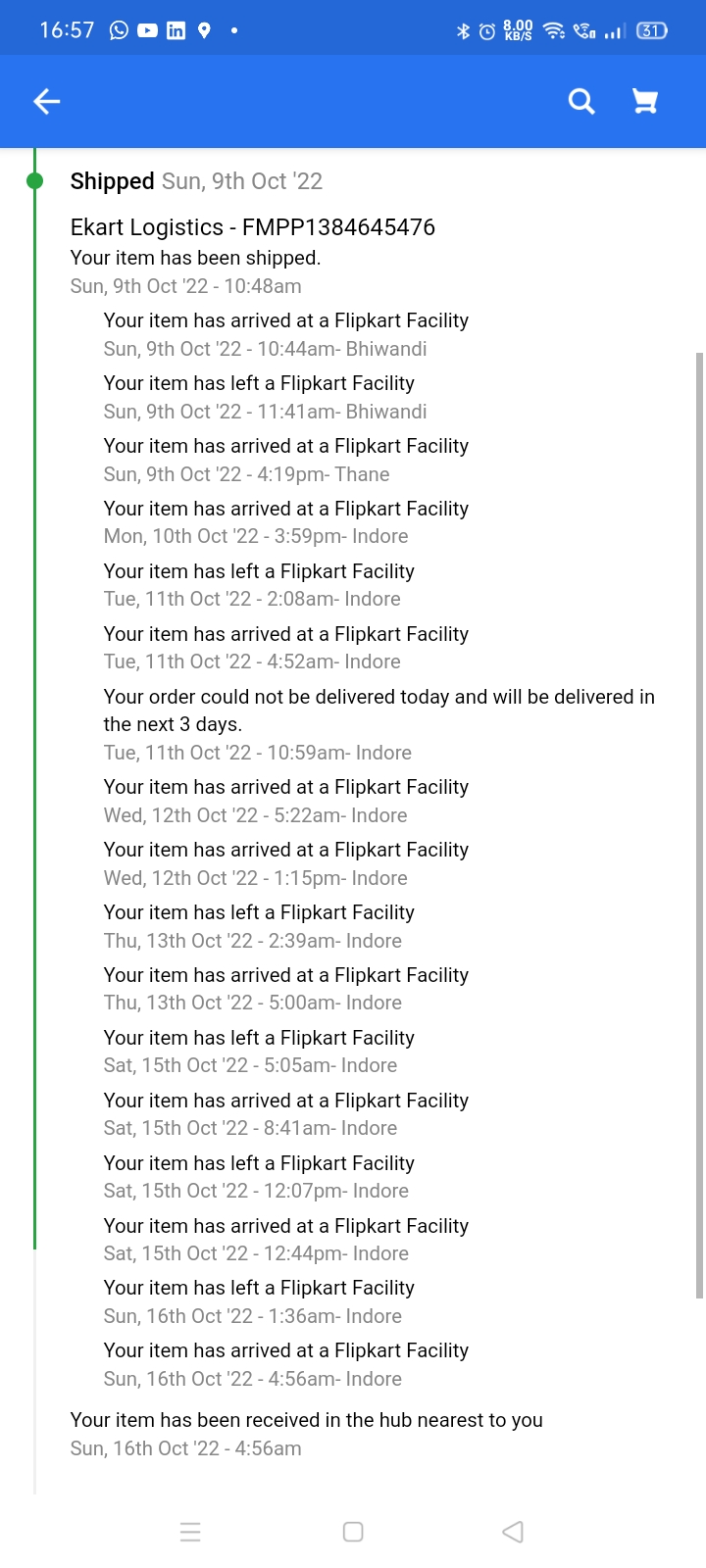Tap the 'could not be delivered today' entry
The image size is (706, 1568).
click(x=378, y=710)
